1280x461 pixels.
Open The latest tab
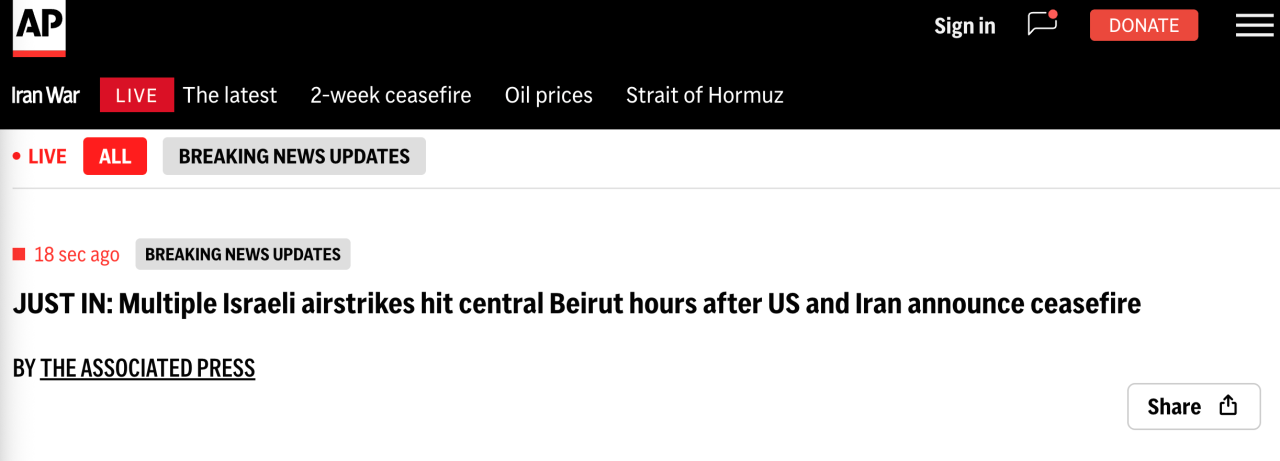tap(230, 95)
